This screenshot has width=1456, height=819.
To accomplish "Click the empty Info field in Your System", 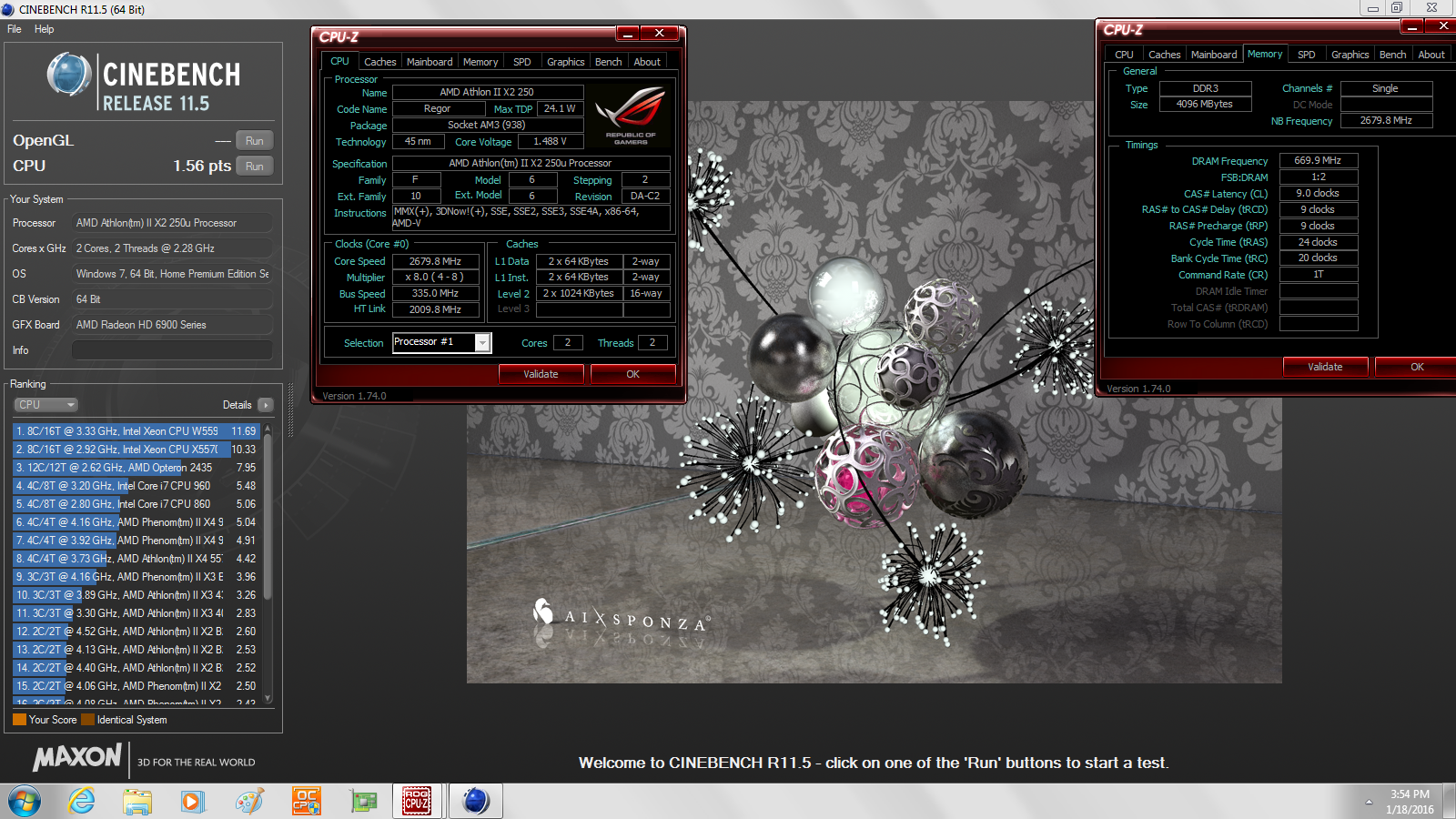I will click(172, 350).
